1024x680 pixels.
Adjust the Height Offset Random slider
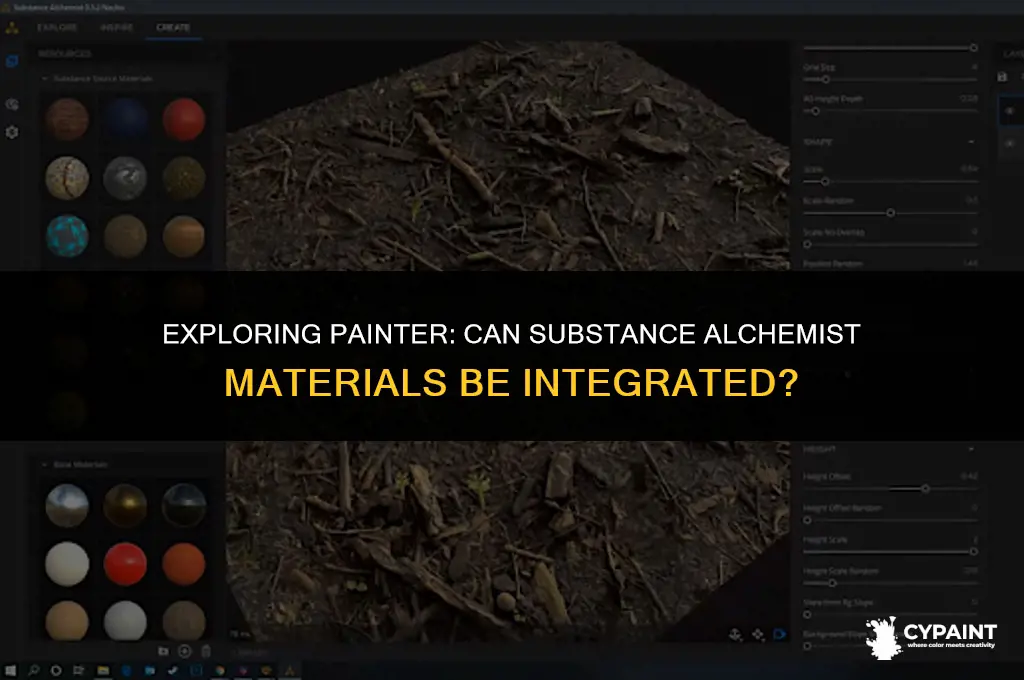tap(808, 521)
